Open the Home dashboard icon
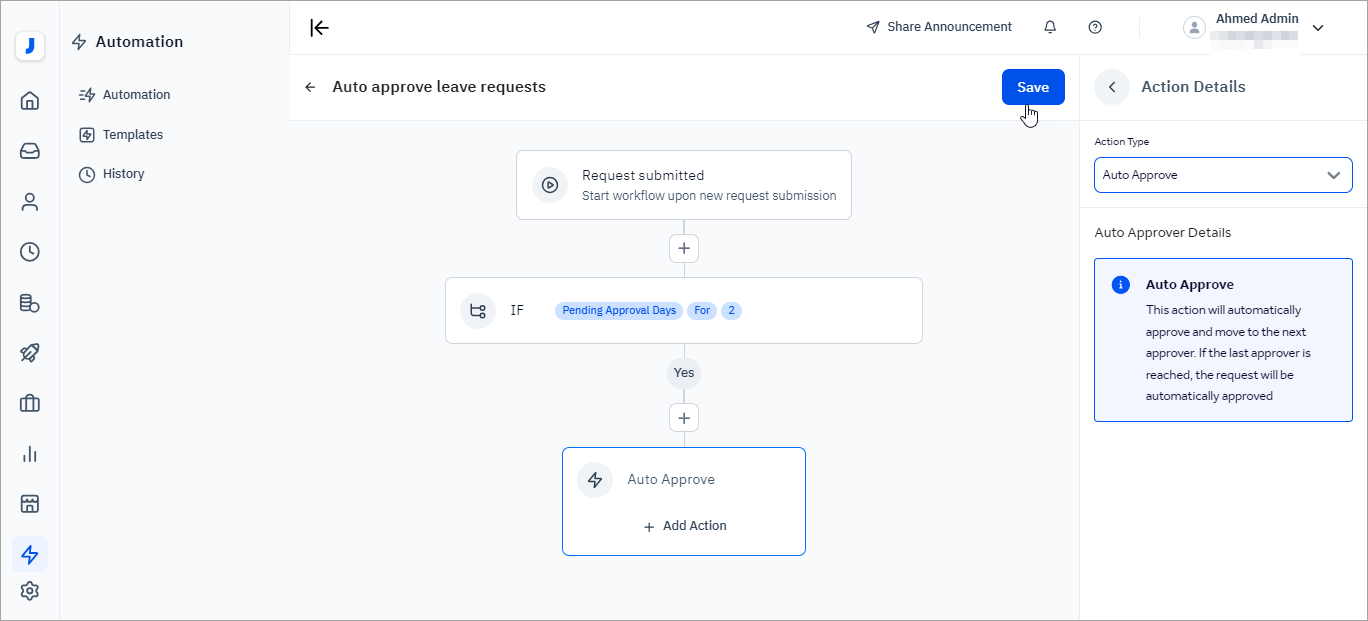Viewport: 1368px width, 621px height. [x=30, y=100]
